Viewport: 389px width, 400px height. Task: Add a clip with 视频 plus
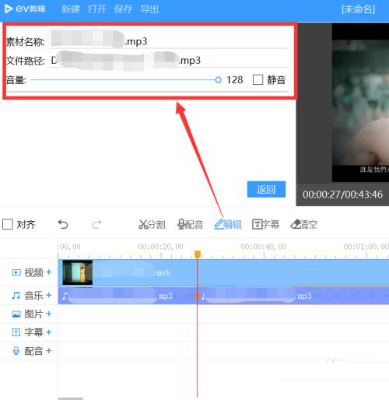pyautogui.click(x=49, y=272)
